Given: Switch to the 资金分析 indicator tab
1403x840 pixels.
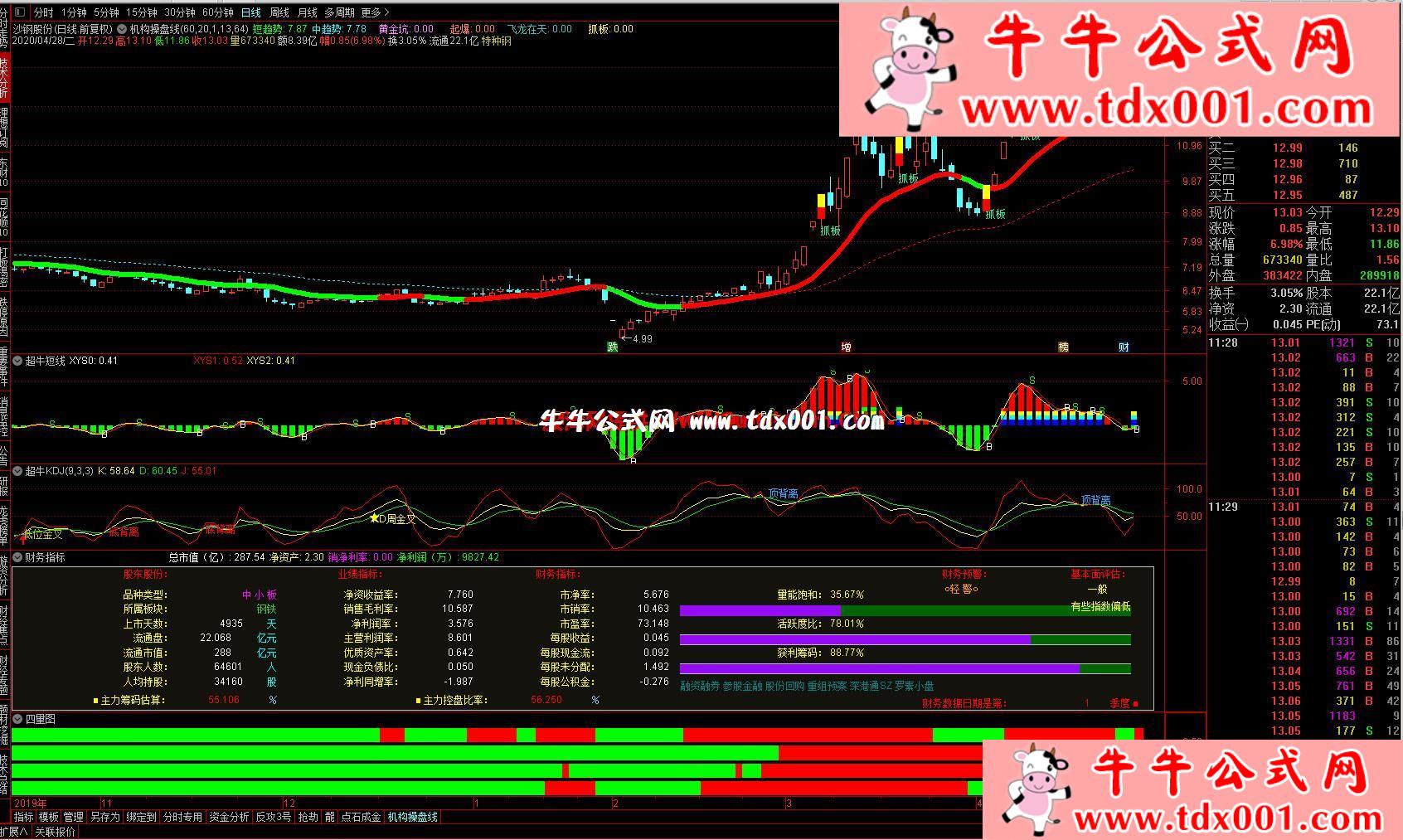Looking at the screenshot, I should [229, 817].
